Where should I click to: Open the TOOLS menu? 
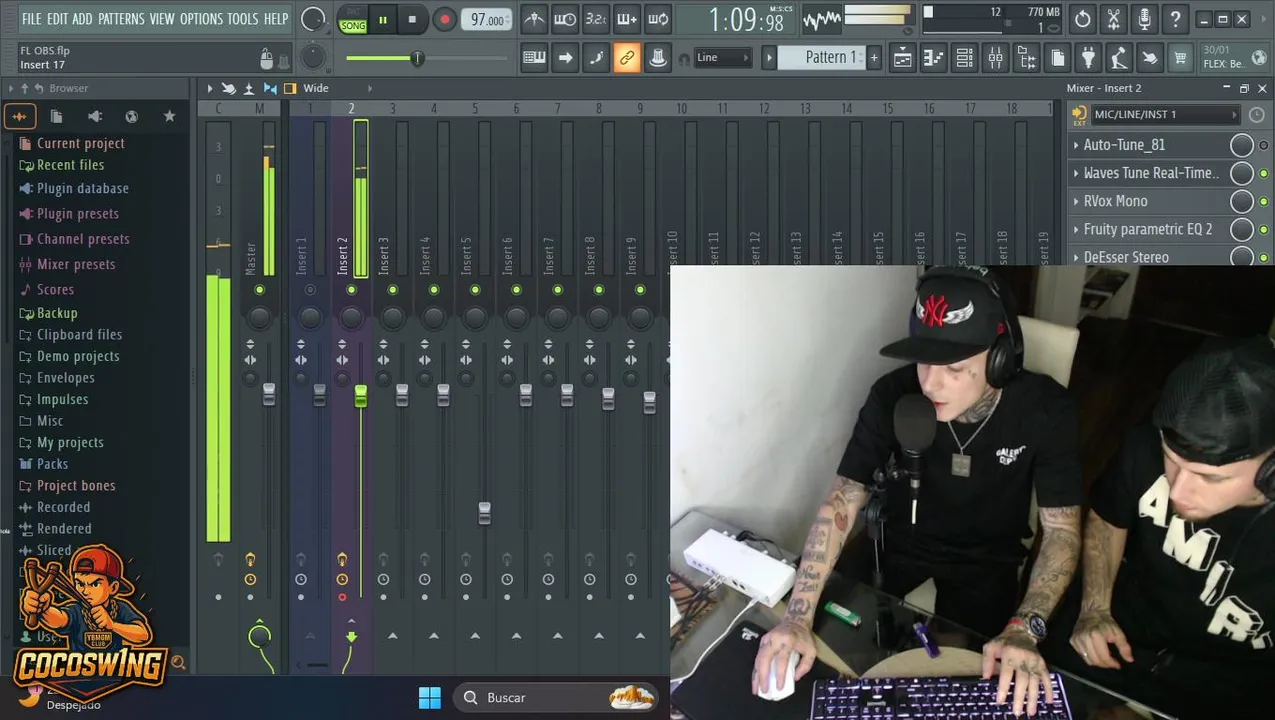coord(243,19)
